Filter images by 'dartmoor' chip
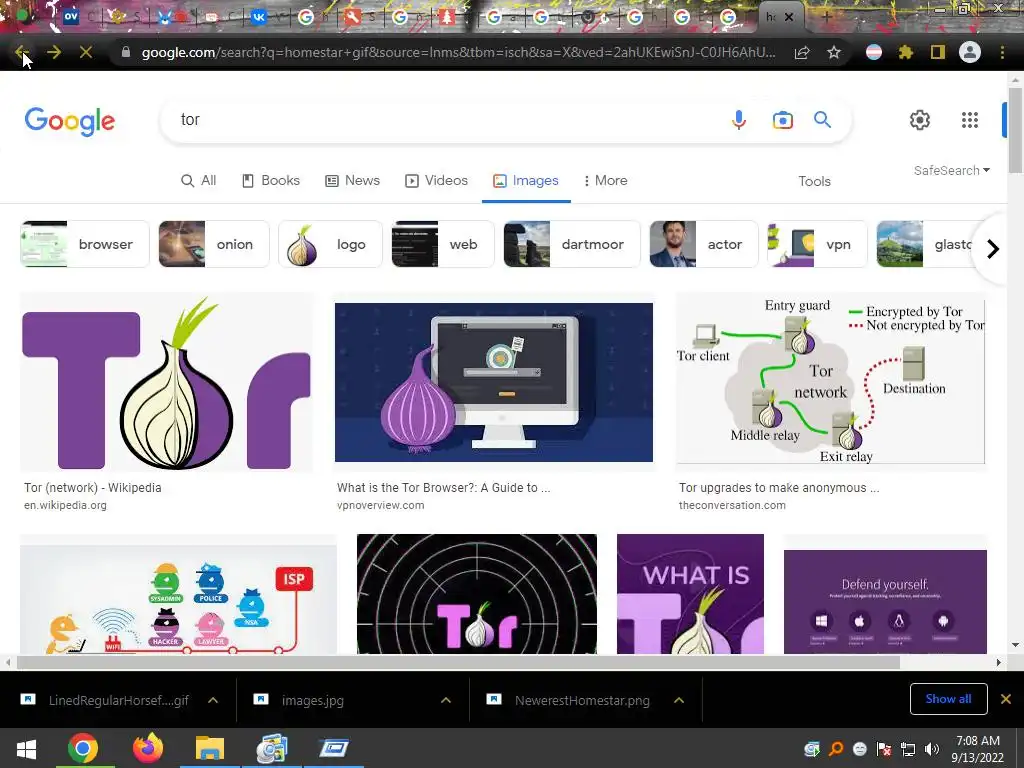The width and height of the screenshot is (1024, 768). (x=571, y=244)
